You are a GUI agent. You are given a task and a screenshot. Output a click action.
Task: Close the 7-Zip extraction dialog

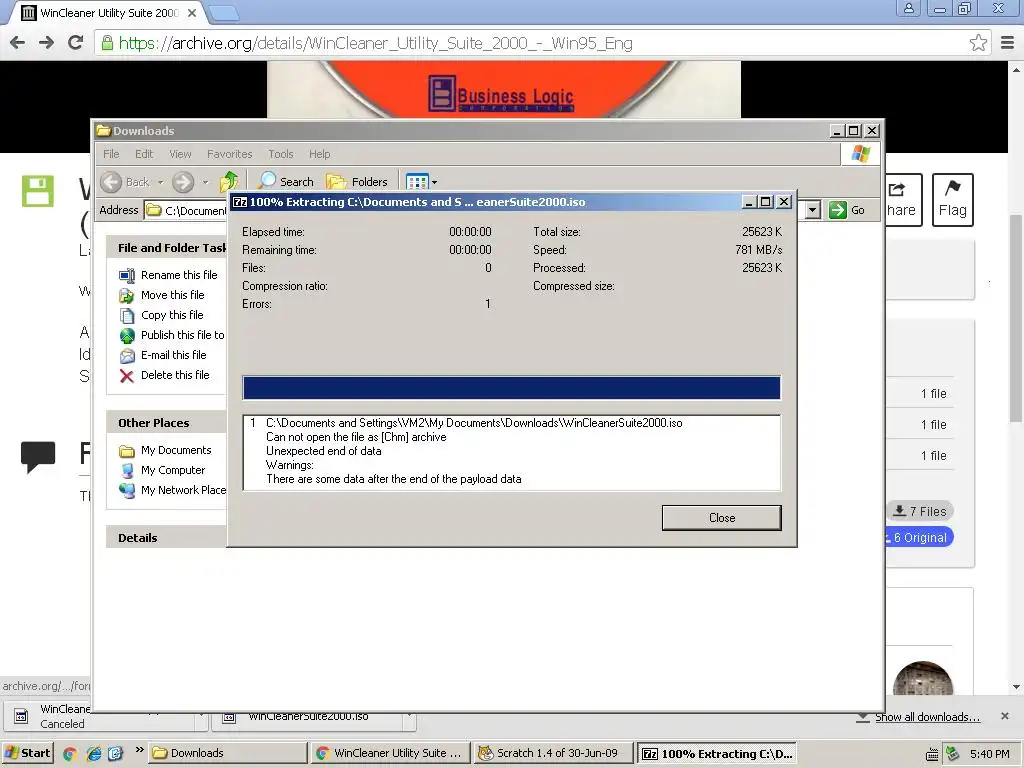coord(721,517)
